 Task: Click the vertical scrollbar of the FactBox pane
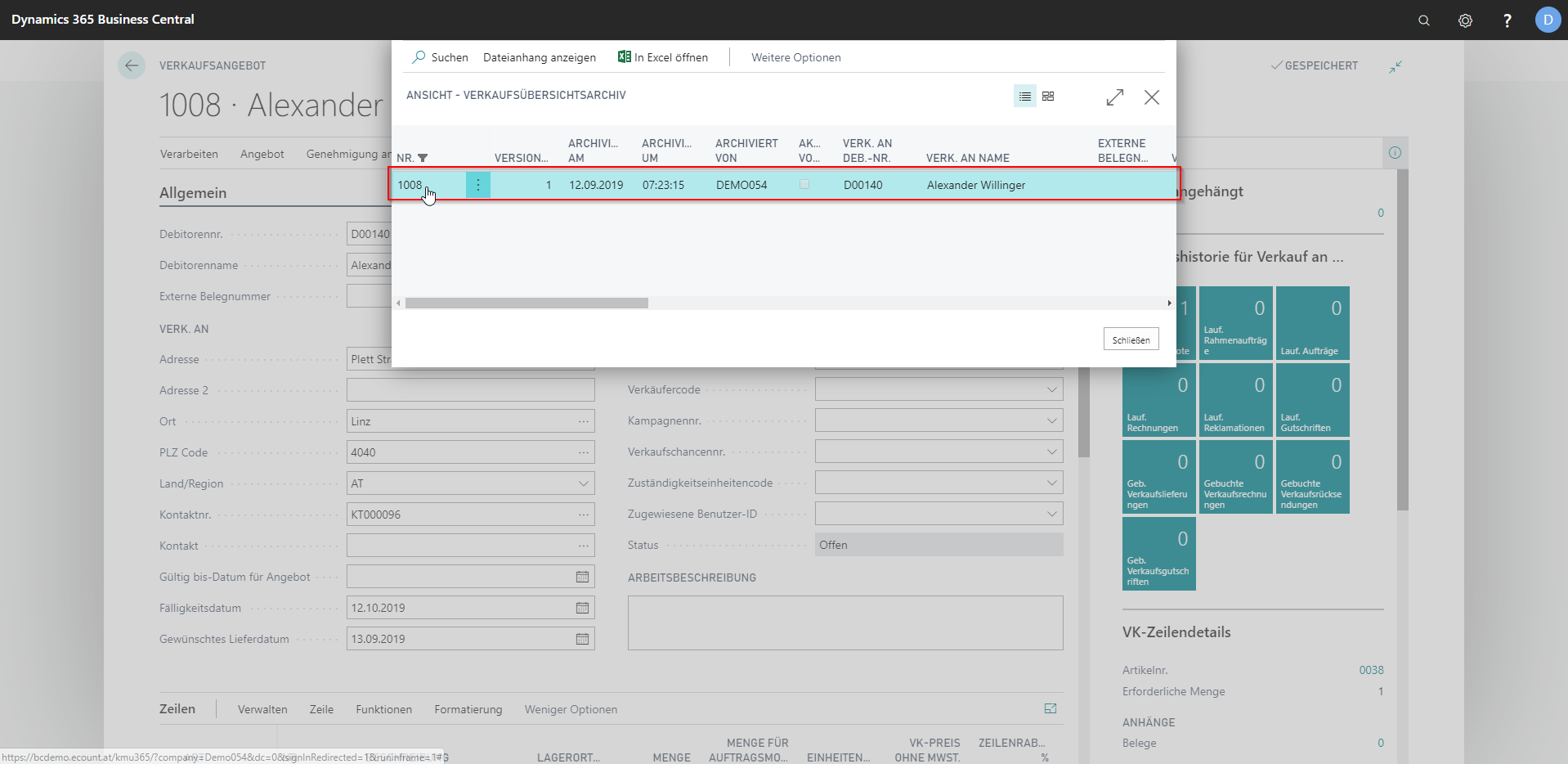[x=1403, y=339]
